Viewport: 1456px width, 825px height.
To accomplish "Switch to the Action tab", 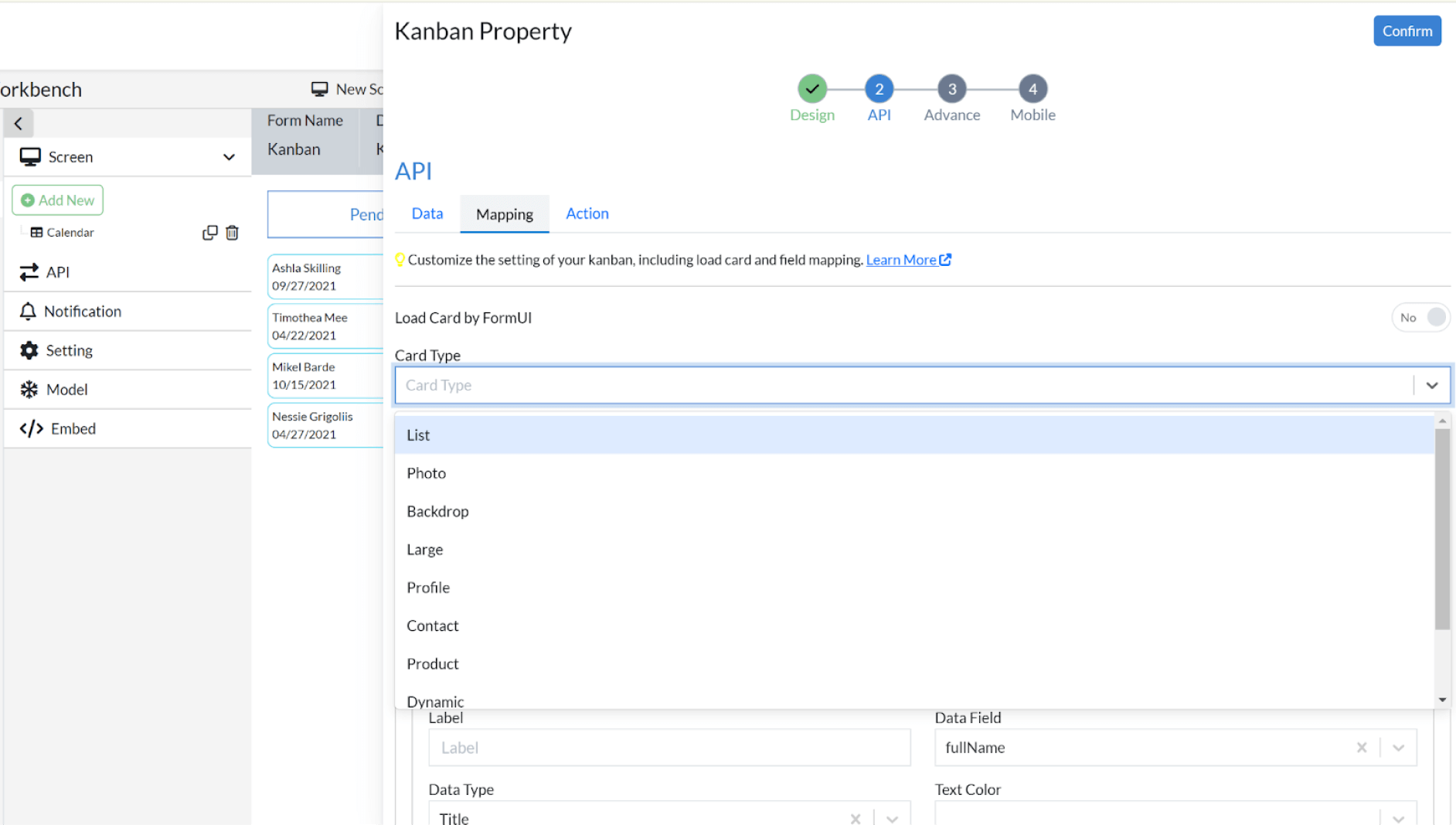I will coord(587,213).
